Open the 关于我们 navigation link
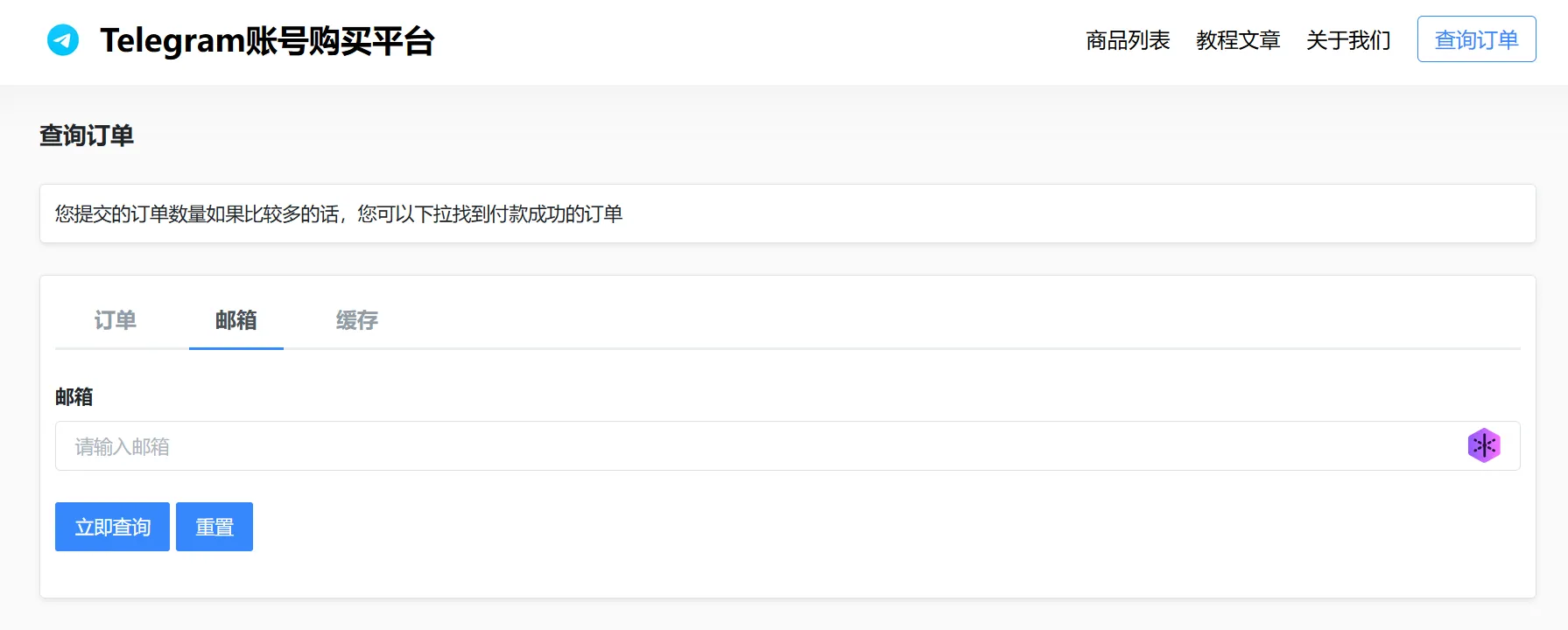The height and width of the screenshot is (630, 1568). pos(1348,40)
